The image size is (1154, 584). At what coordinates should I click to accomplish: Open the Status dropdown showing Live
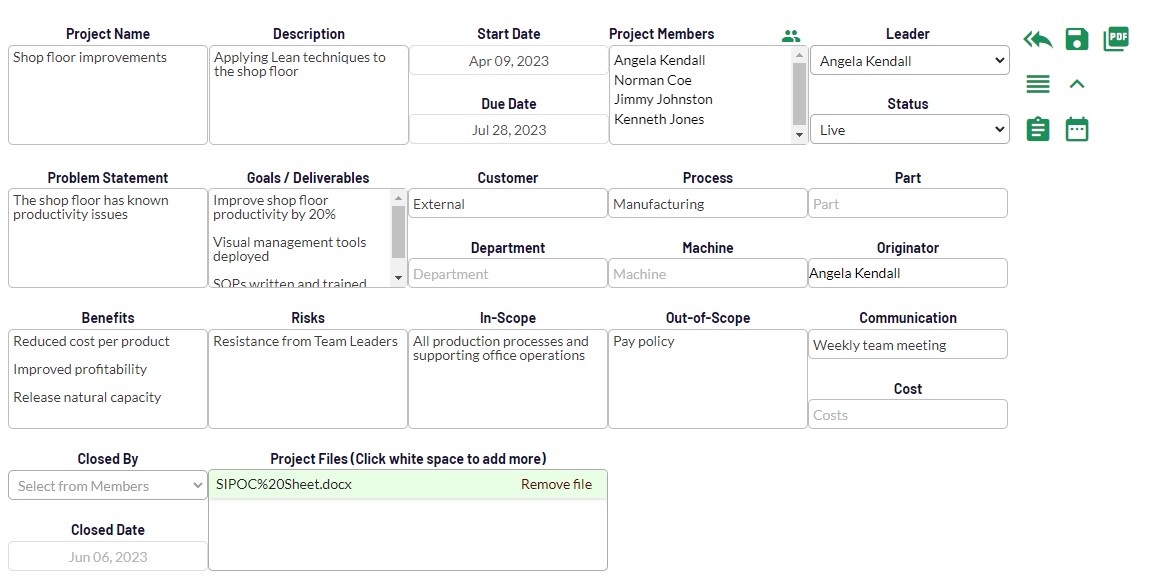click(x=909, y=130)
